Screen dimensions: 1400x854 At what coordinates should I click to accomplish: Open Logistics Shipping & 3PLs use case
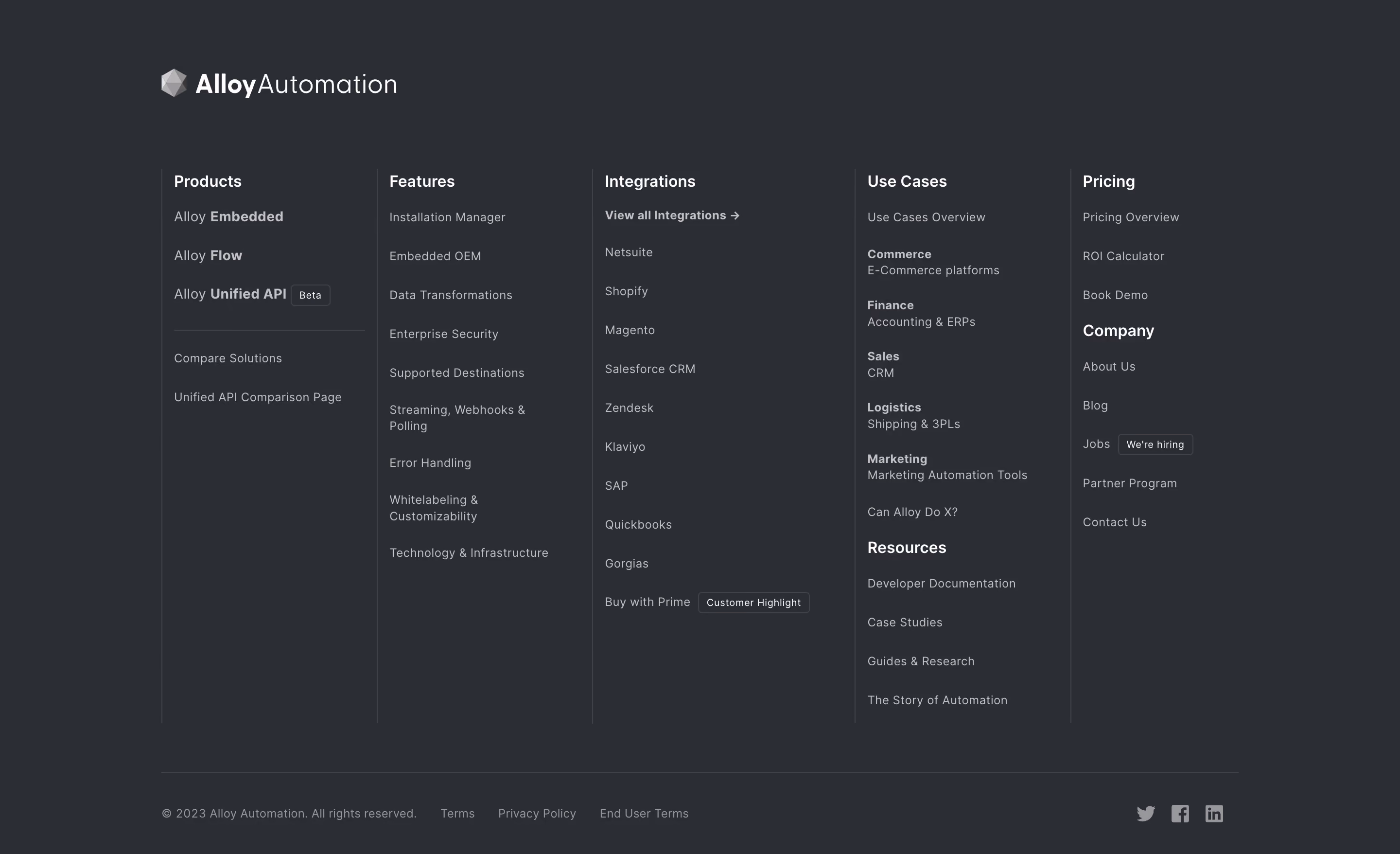913,416
